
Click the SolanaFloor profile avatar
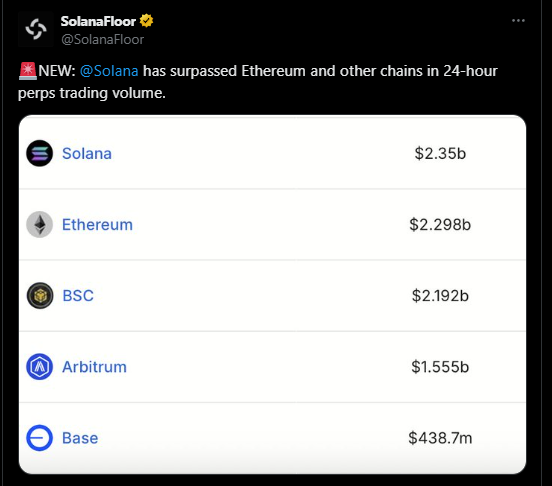pos(36,29)
